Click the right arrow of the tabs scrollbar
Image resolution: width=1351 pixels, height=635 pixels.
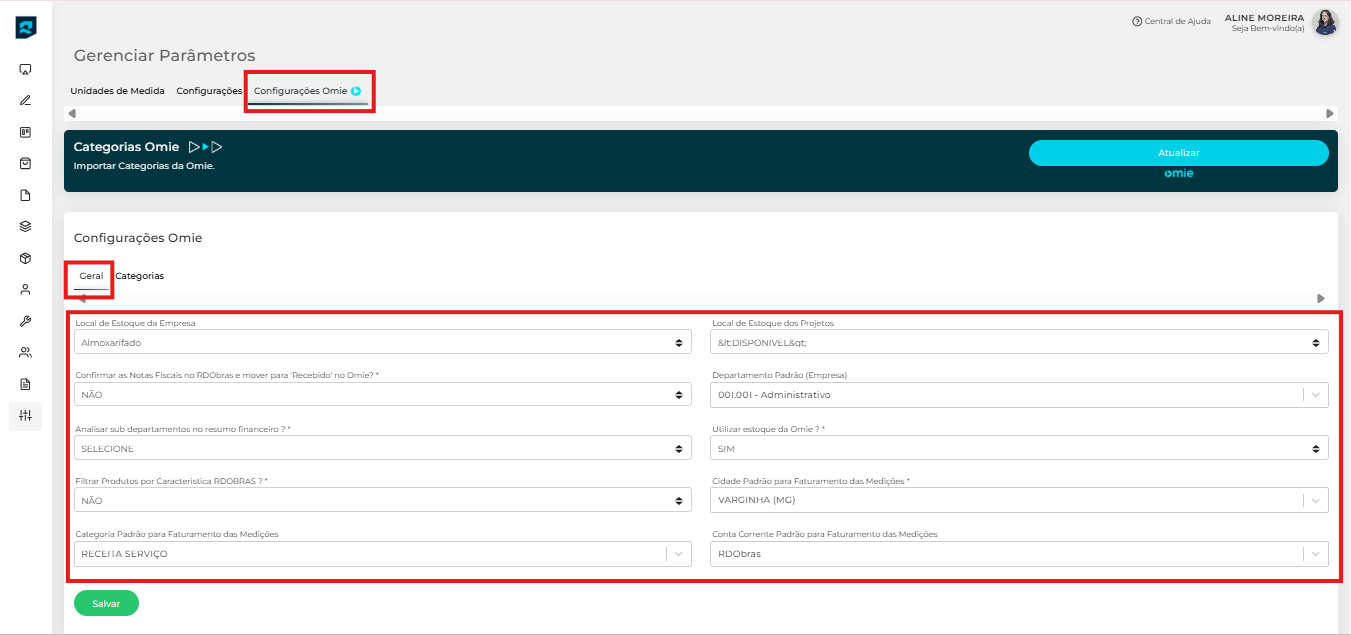[x=1329, y=113]
